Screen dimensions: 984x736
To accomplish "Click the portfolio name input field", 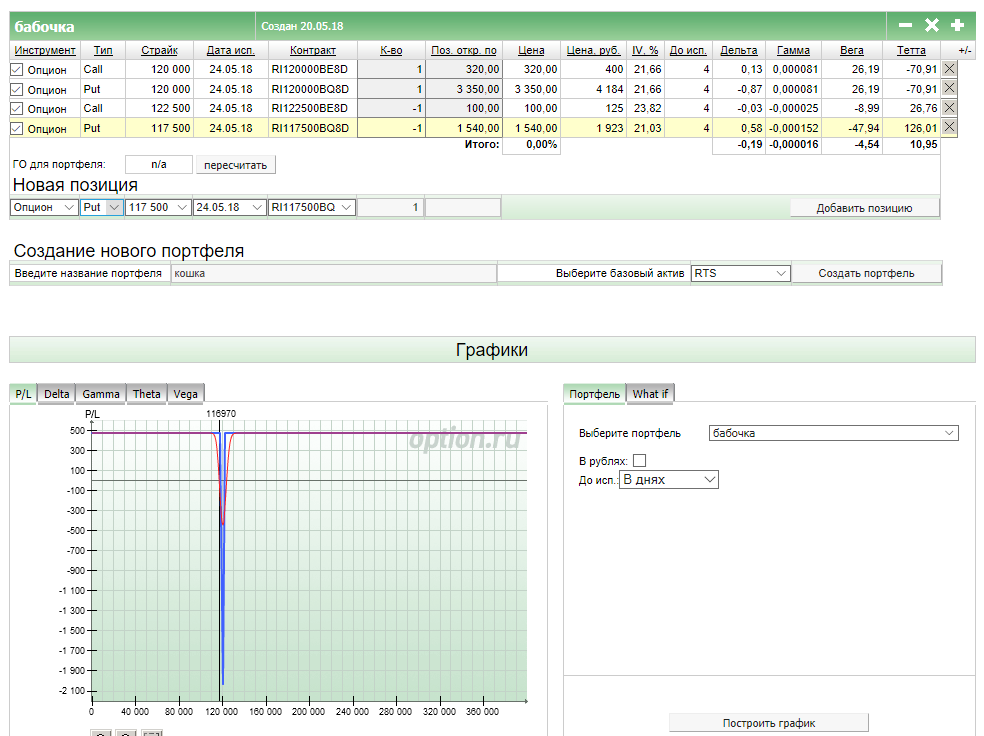I will pos(333,273).
